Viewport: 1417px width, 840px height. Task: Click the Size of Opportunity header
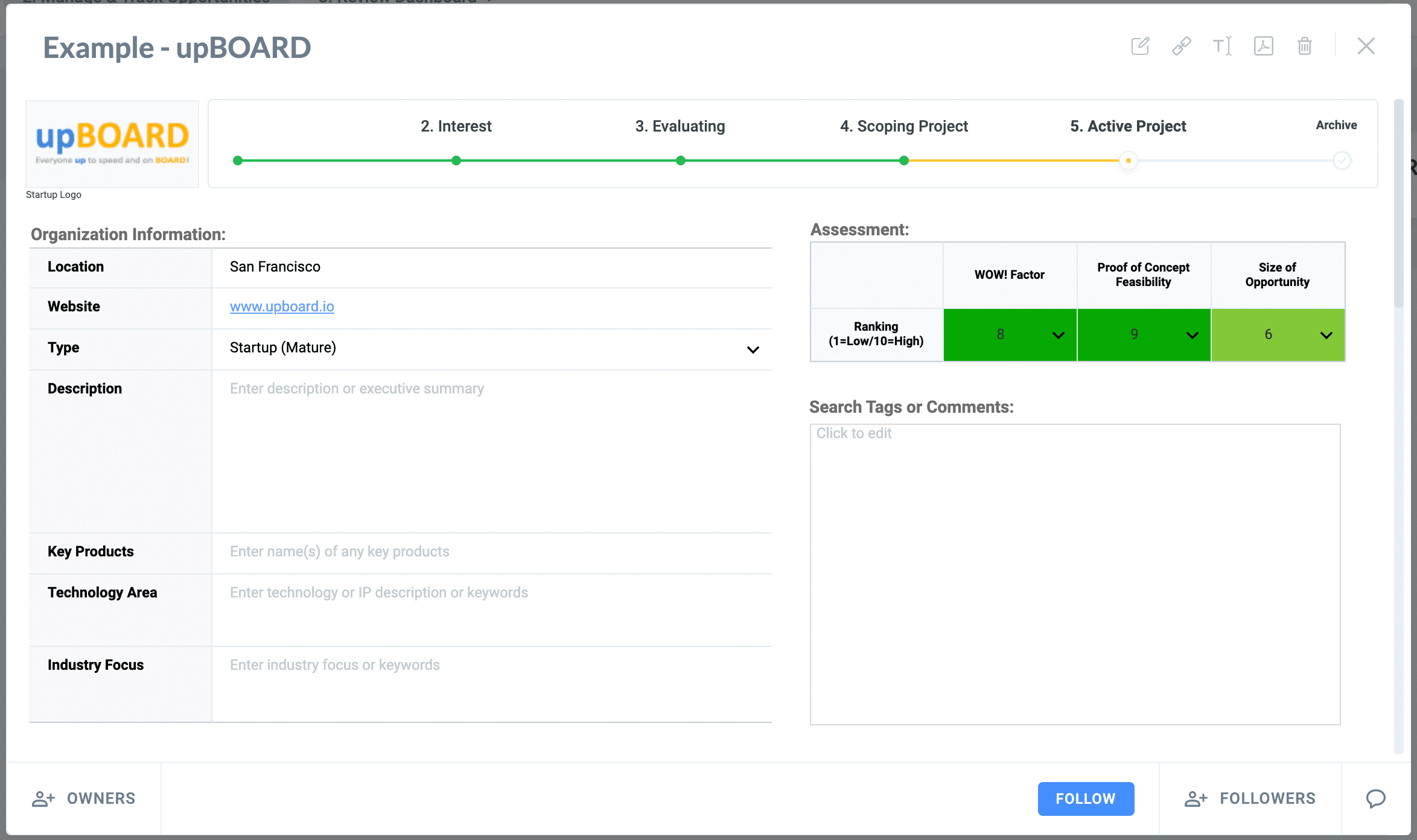[x=1278, y=275]
